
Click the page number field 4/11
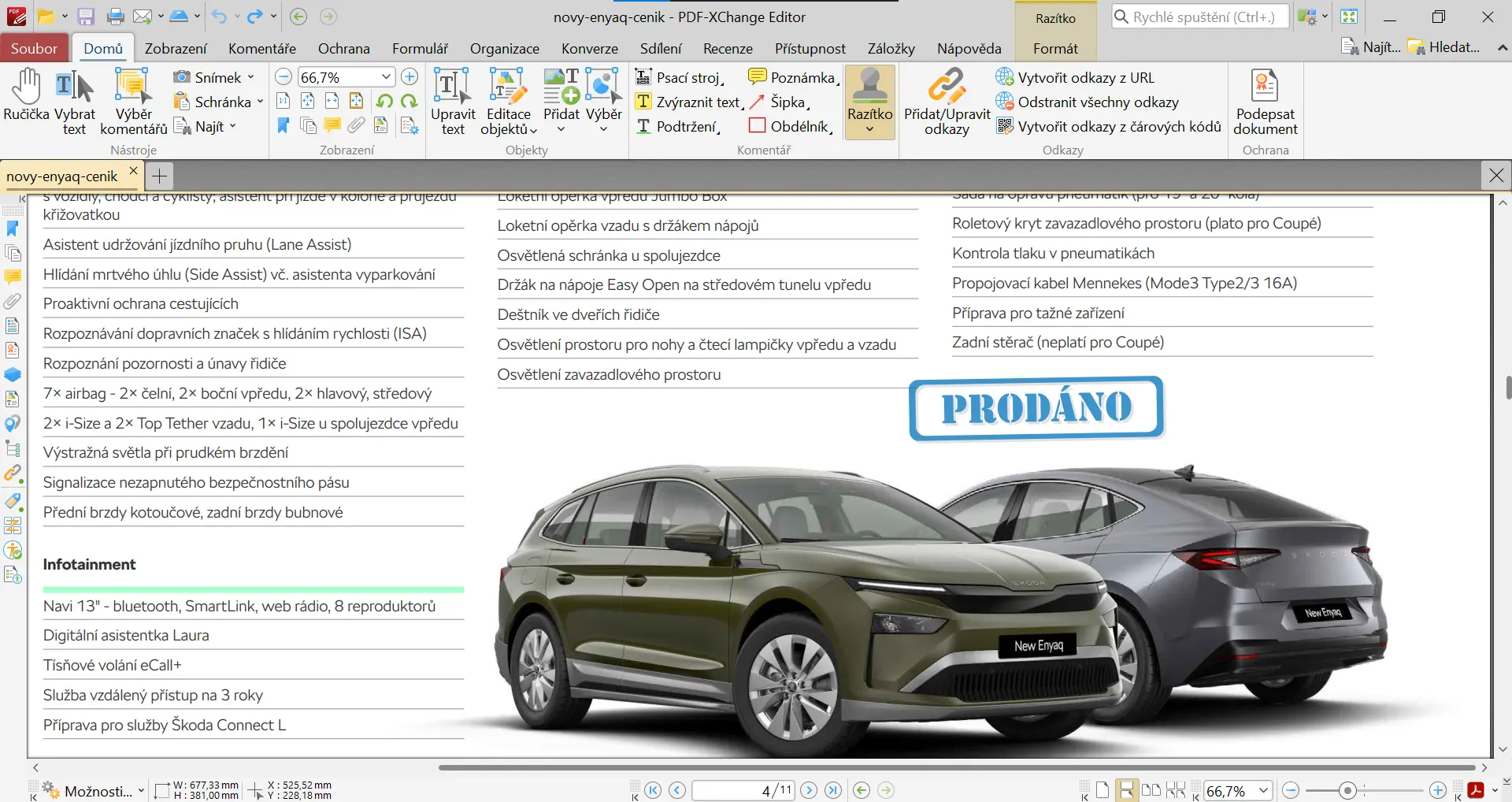pyautogui.click(x=743, y=790)
